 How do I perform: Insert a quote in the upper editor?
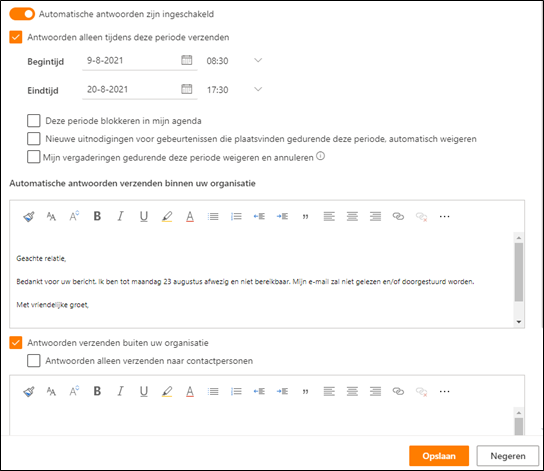tap(305, 216)
